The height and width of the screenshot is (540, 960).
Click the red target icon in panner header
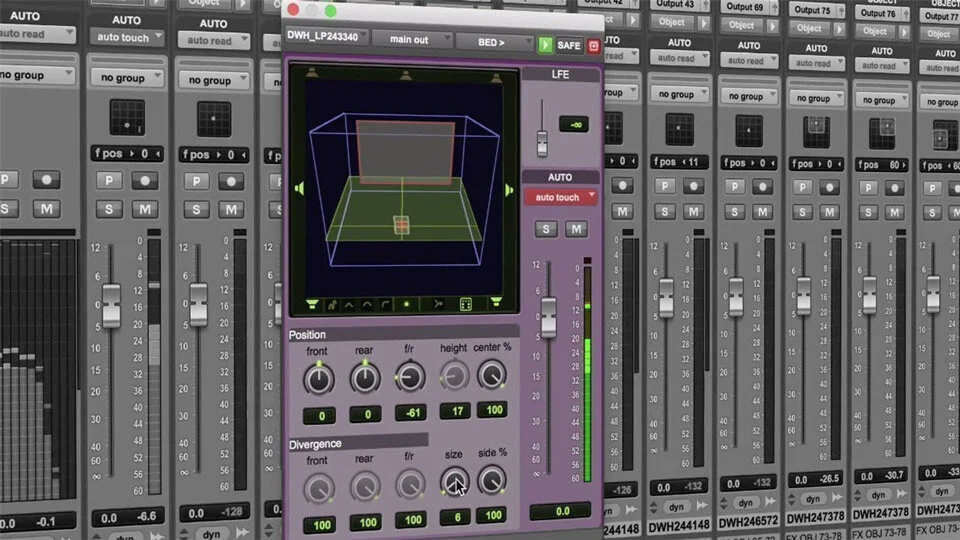coord(593,47)
